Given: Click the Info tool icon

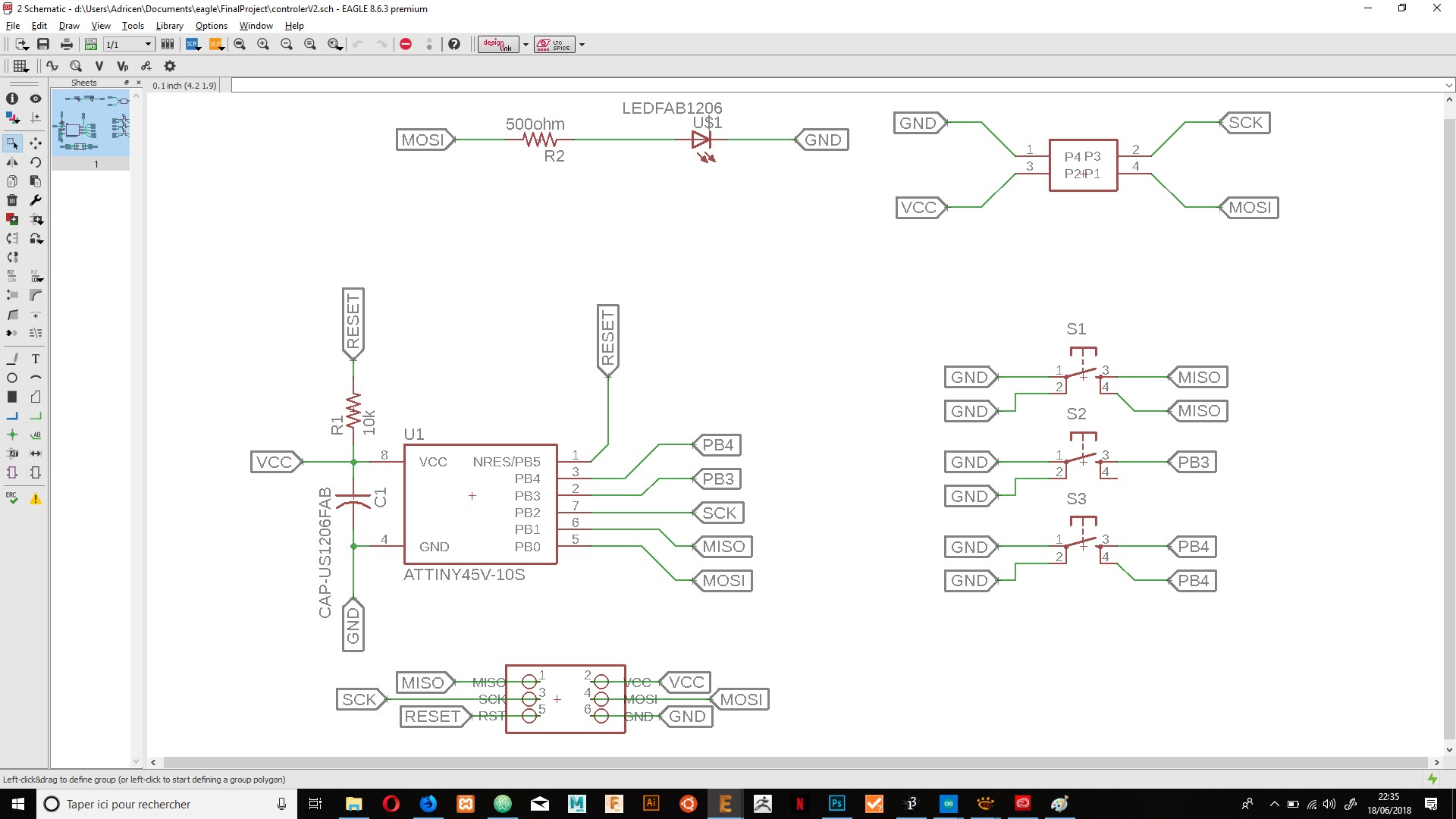Looking at the screenshot, I should 12,99.
